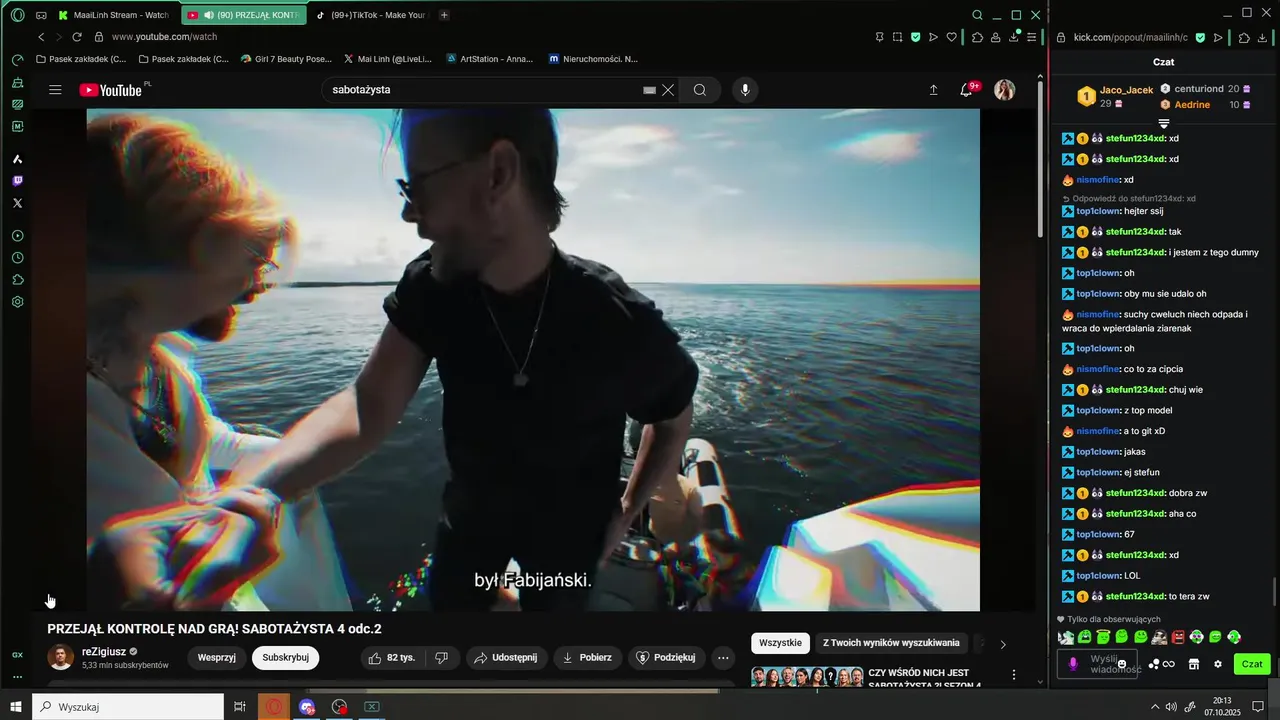
Task: Click the green Czat send button
Action: point(1252,664)
